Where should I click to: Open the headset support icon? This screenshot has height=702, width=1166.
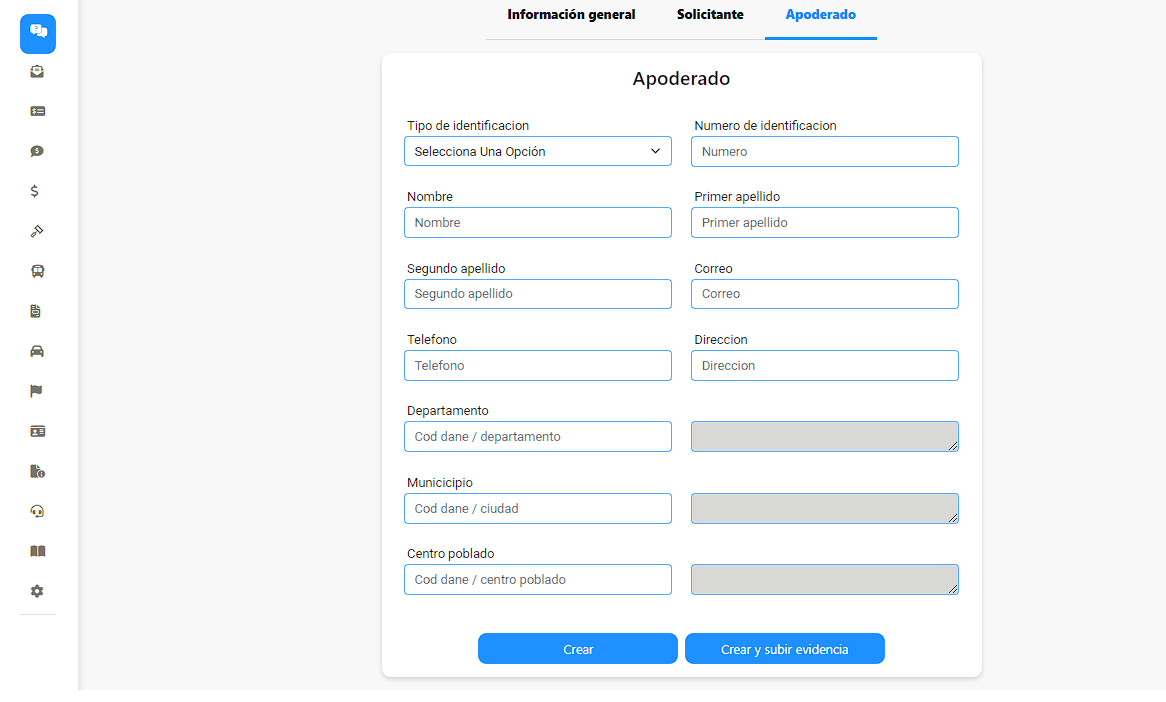[x=37, y=512]
